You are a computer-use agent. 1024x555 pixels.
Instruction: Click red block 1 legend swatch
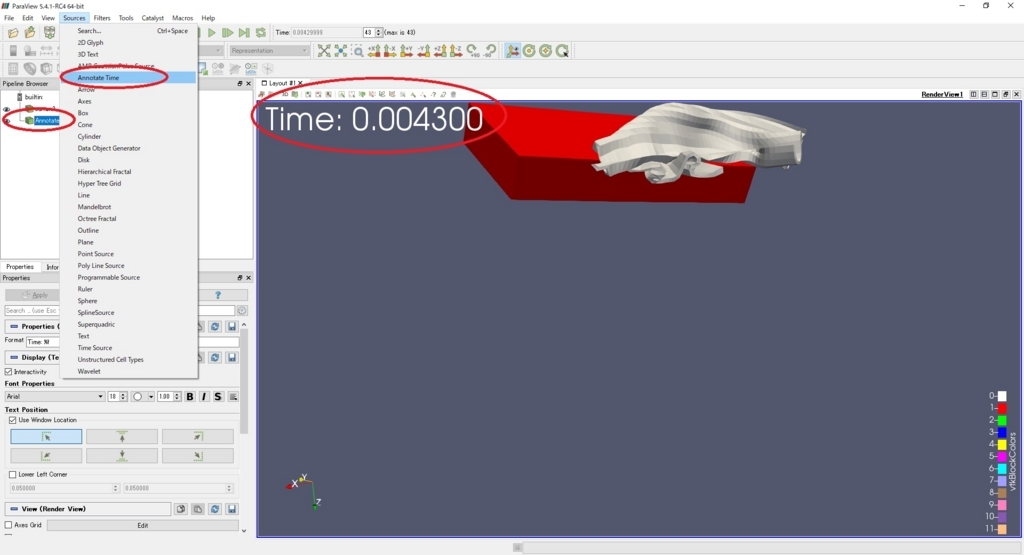(1002, 407)
